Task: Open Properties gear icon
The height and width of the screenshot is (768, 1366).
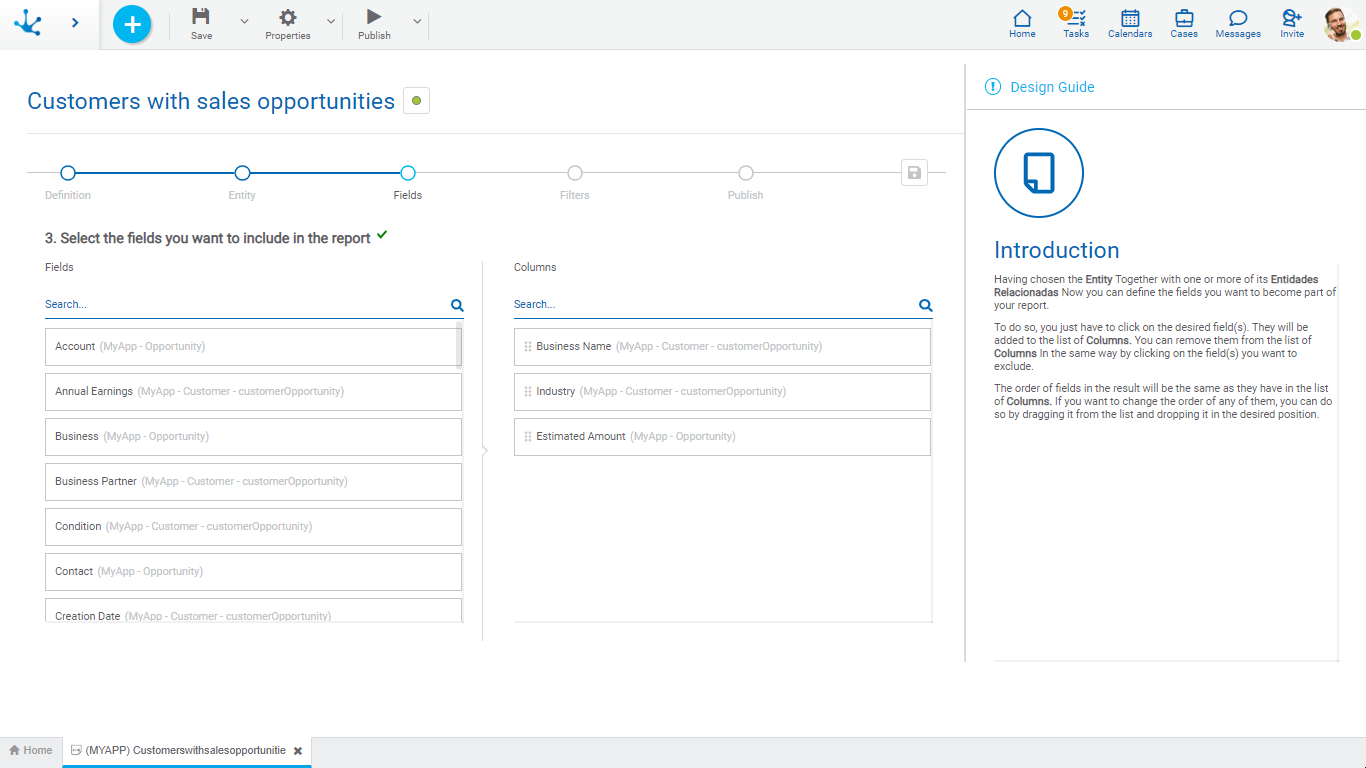Action: coord(287,17)
